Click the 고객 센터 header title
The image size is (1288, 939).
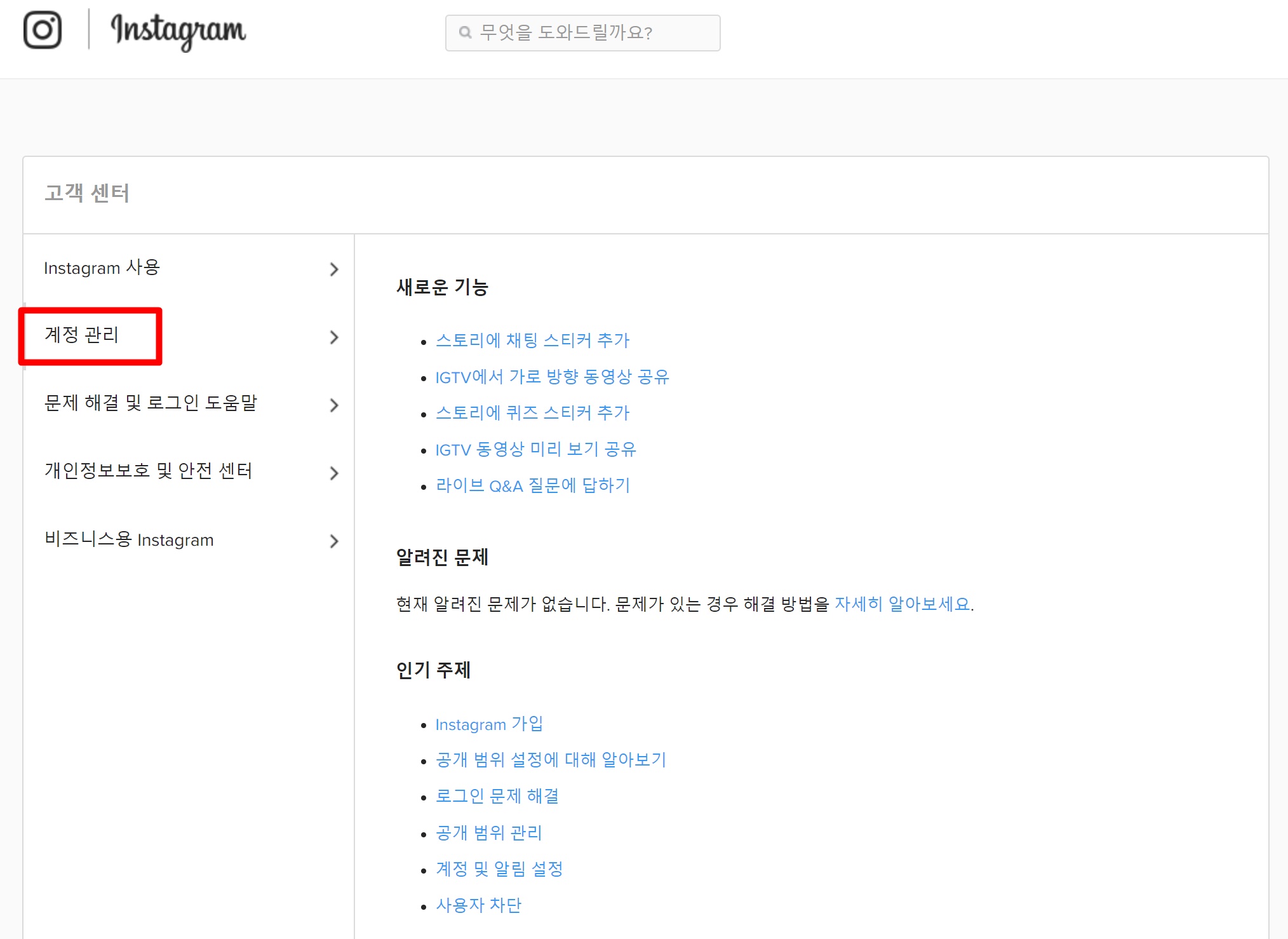coord(87,193)
